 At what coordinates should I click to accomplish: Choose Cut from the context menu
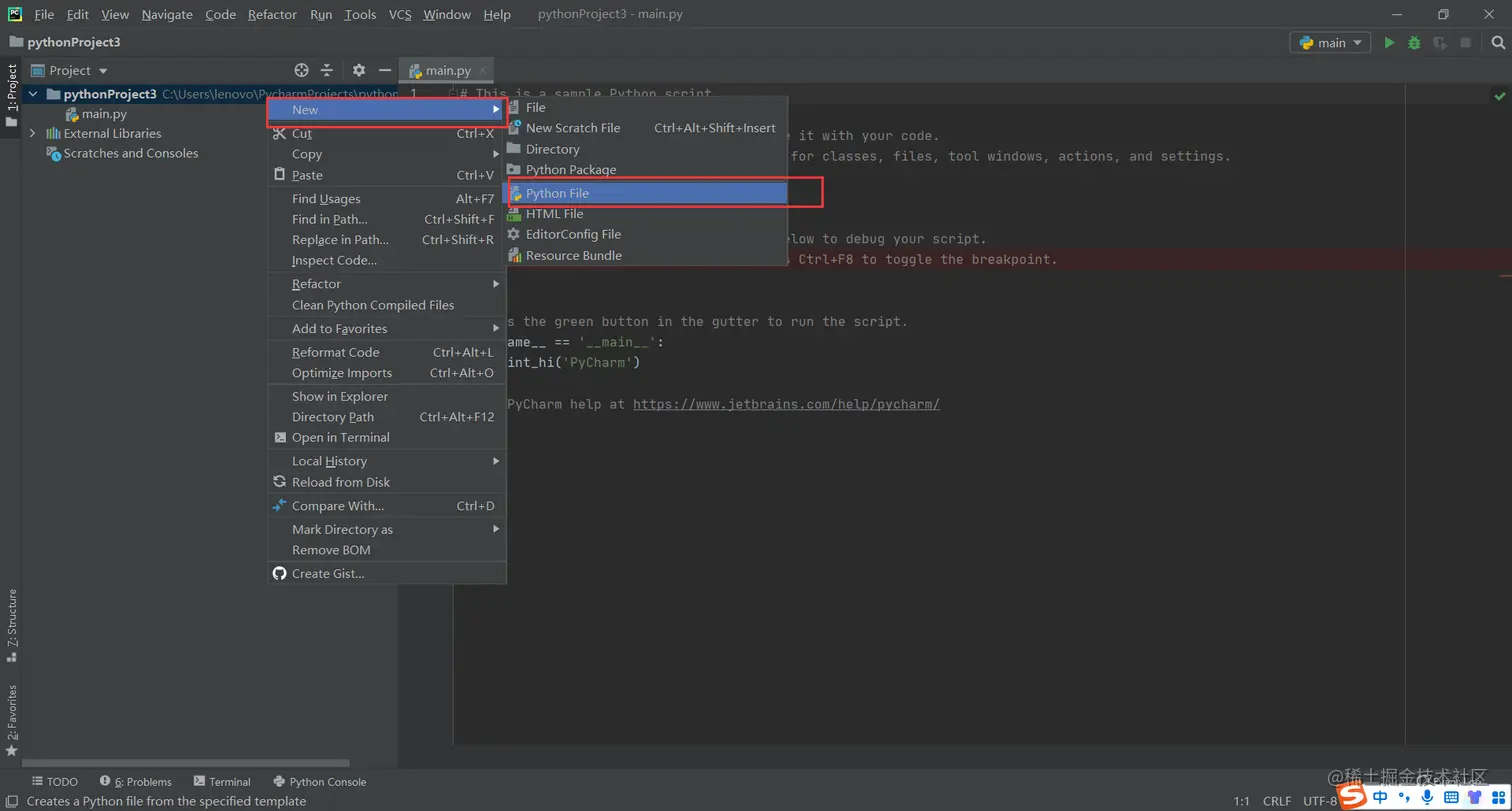click(386, 133)
